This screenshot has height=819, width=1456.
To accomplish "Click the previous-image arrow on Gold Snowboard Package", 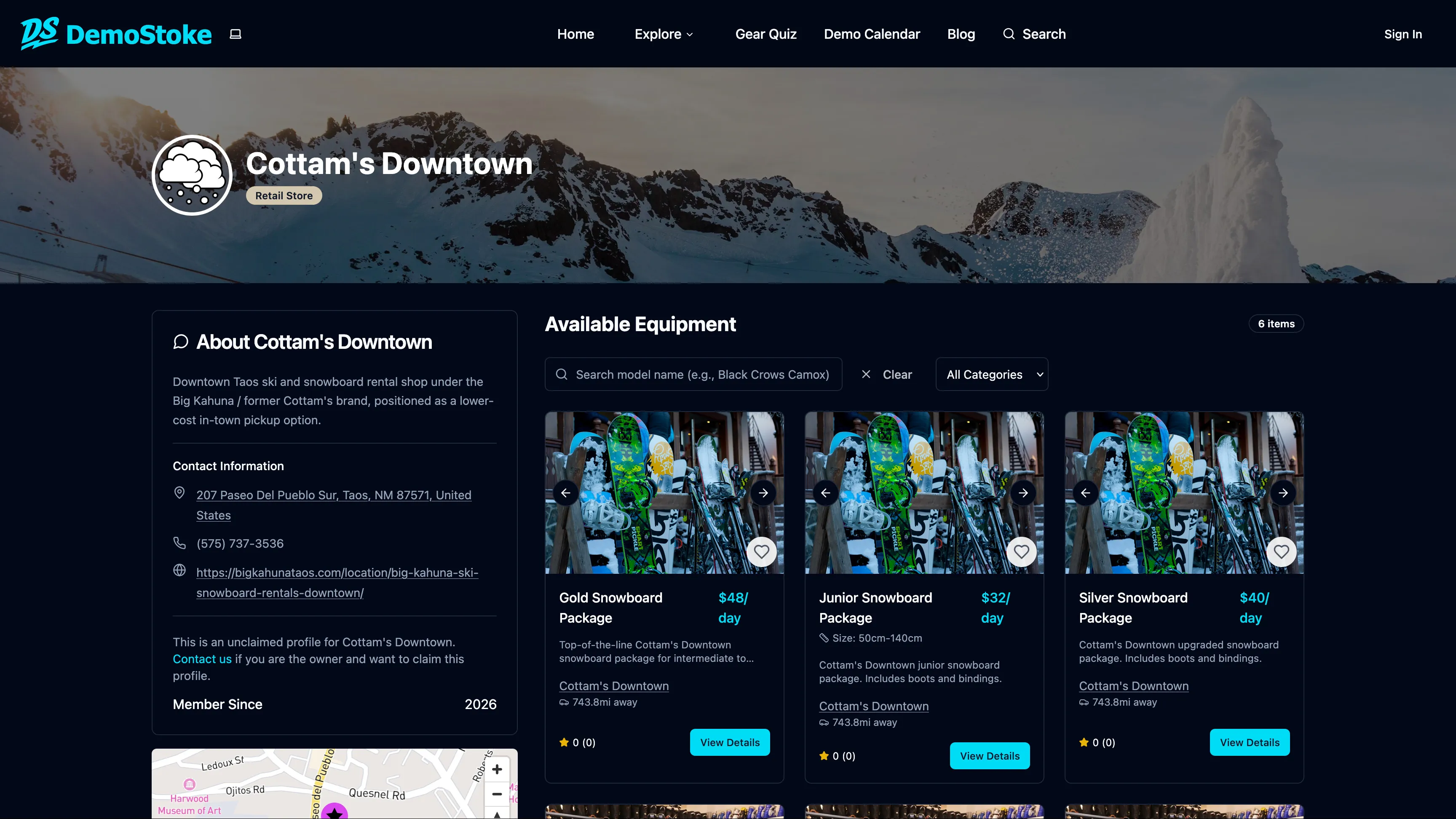I will tap(566, 492).
